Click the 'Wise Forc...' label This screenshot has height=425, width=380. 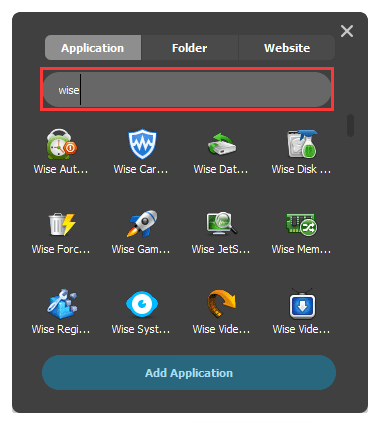point(61,249)
